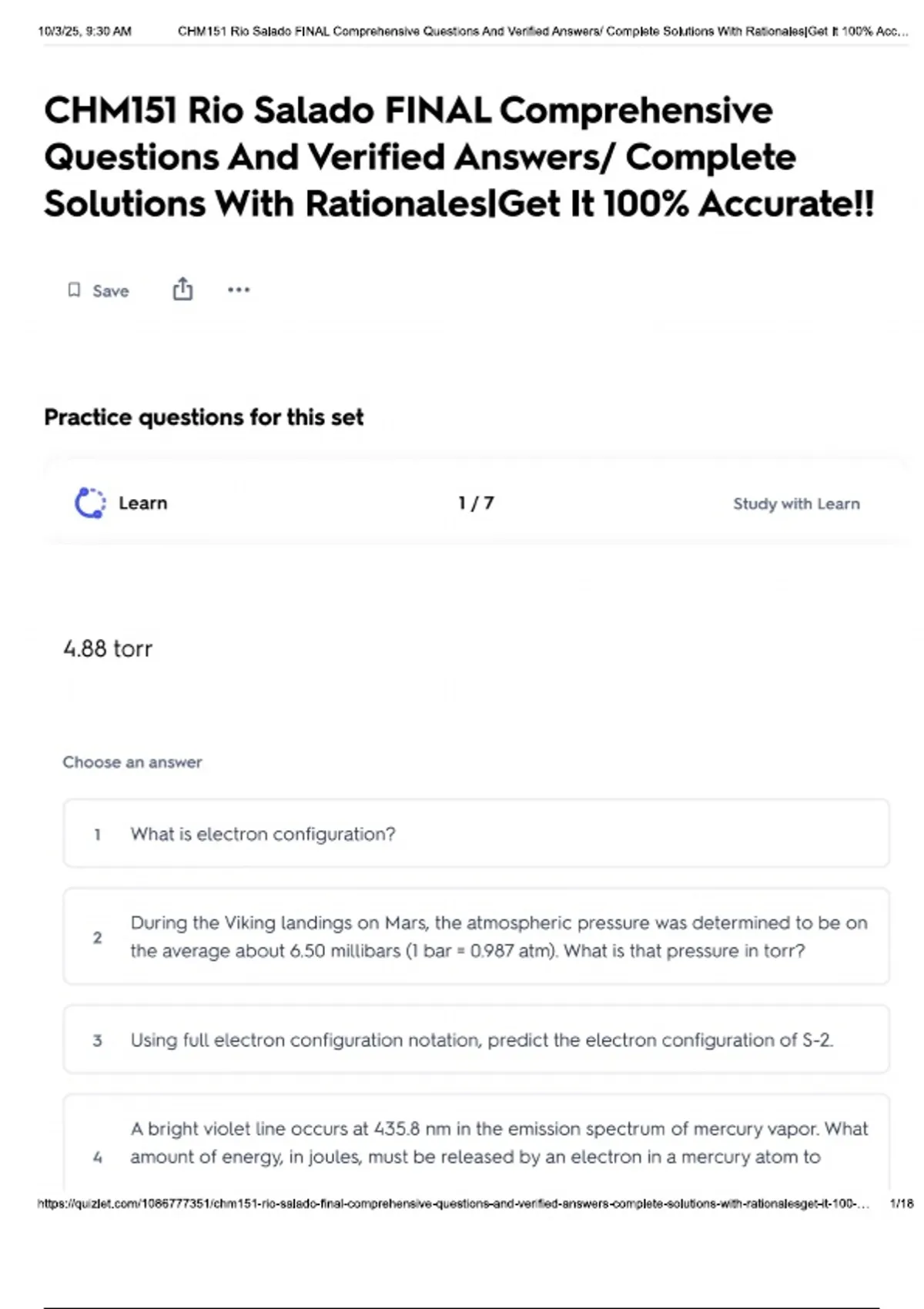Click the number 2 badge of second answer
The width and height of the screenshot is (924, 1309).
tap(97, 937)
